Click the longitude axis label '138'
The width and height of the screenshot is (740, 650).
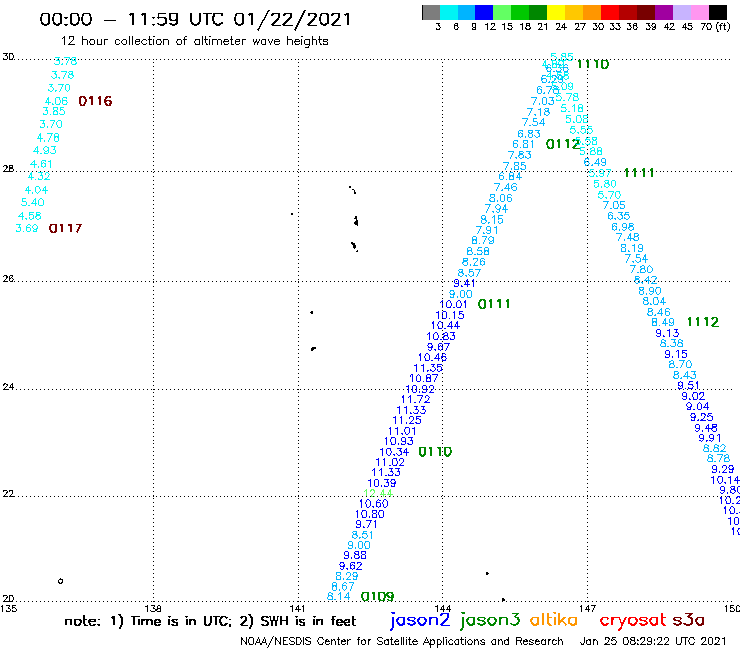(x=153, y=609)
